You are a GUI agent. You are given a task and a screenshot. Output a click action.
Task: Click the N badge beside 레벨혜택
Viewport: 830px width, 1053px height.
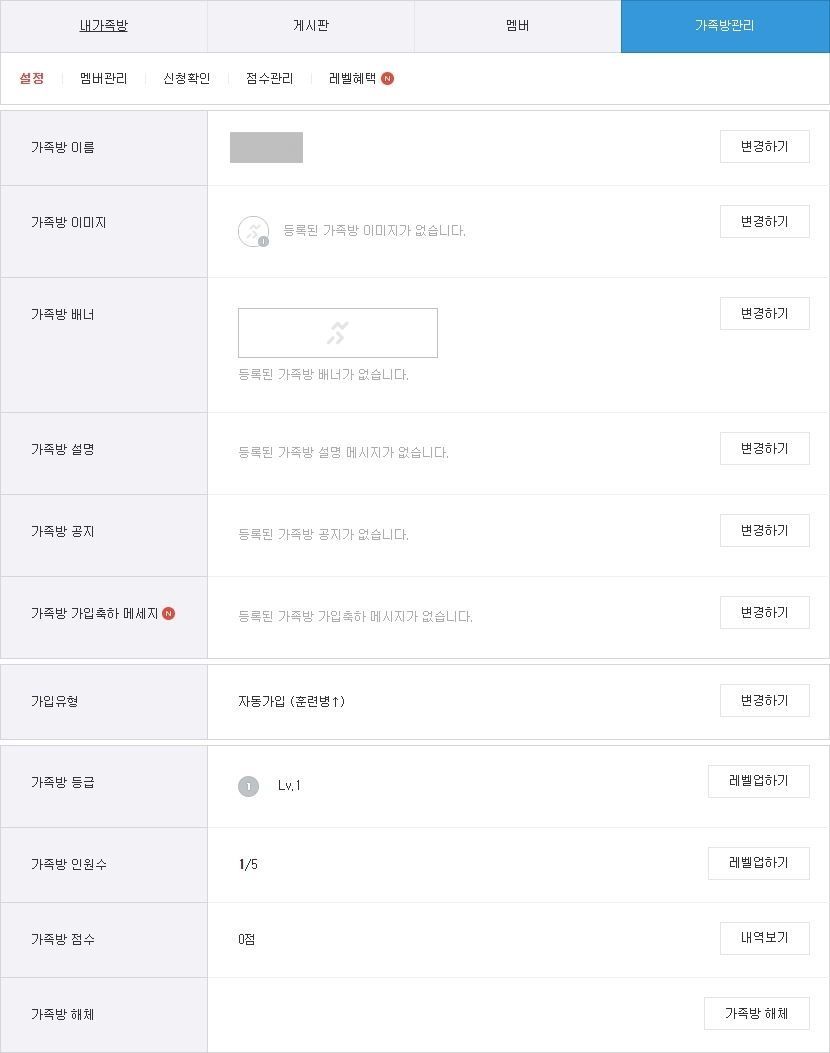pos(387,79)
